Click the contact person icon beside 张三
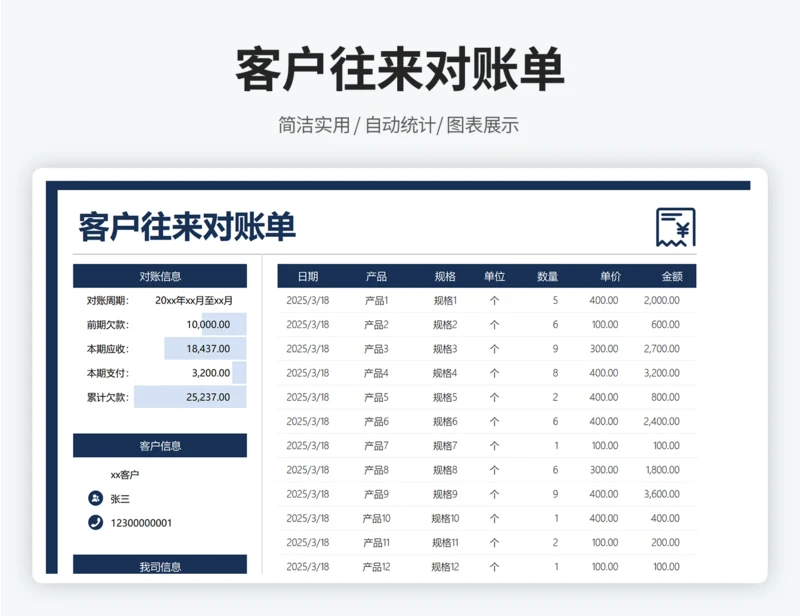The image size is (800, 616). coord(95,498)
